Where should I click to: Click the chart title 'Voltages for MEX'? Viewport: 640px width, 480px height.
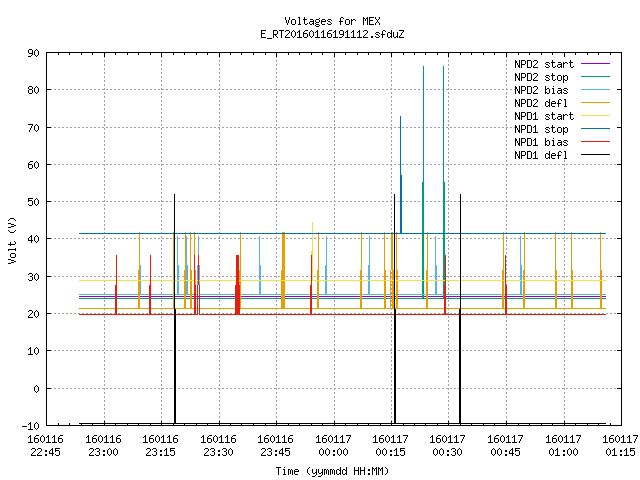[332, 21]
